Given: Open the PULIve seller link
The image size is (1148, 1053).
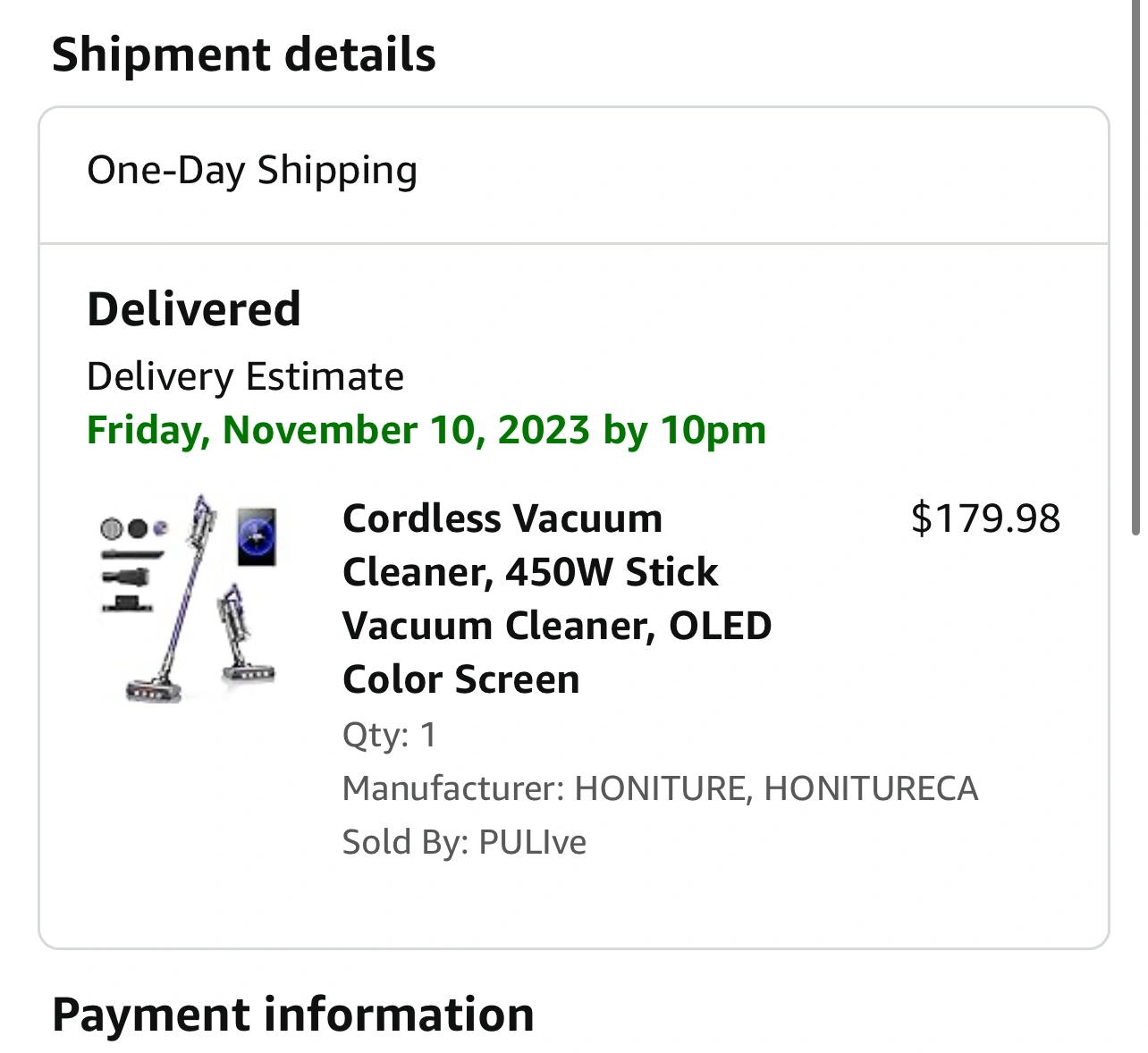Looking at the screenshot, I should (x=532, y=842).
